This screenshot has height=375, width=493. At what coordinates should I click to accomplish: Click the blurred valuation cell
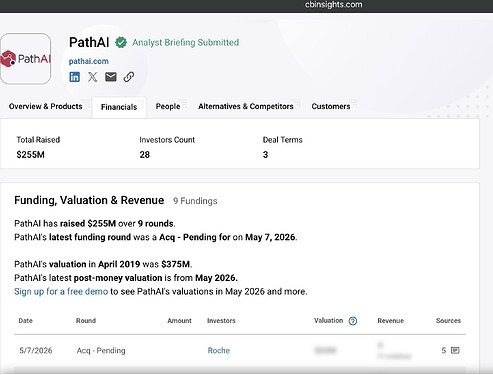point(326,350)
